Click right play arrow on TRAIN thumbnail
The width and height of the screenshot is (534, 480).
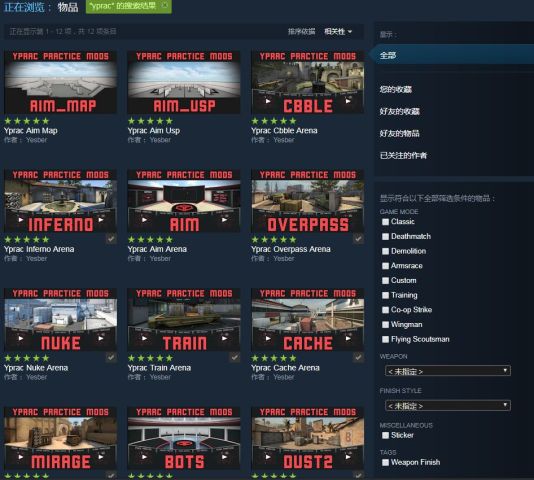coord(224,338)
